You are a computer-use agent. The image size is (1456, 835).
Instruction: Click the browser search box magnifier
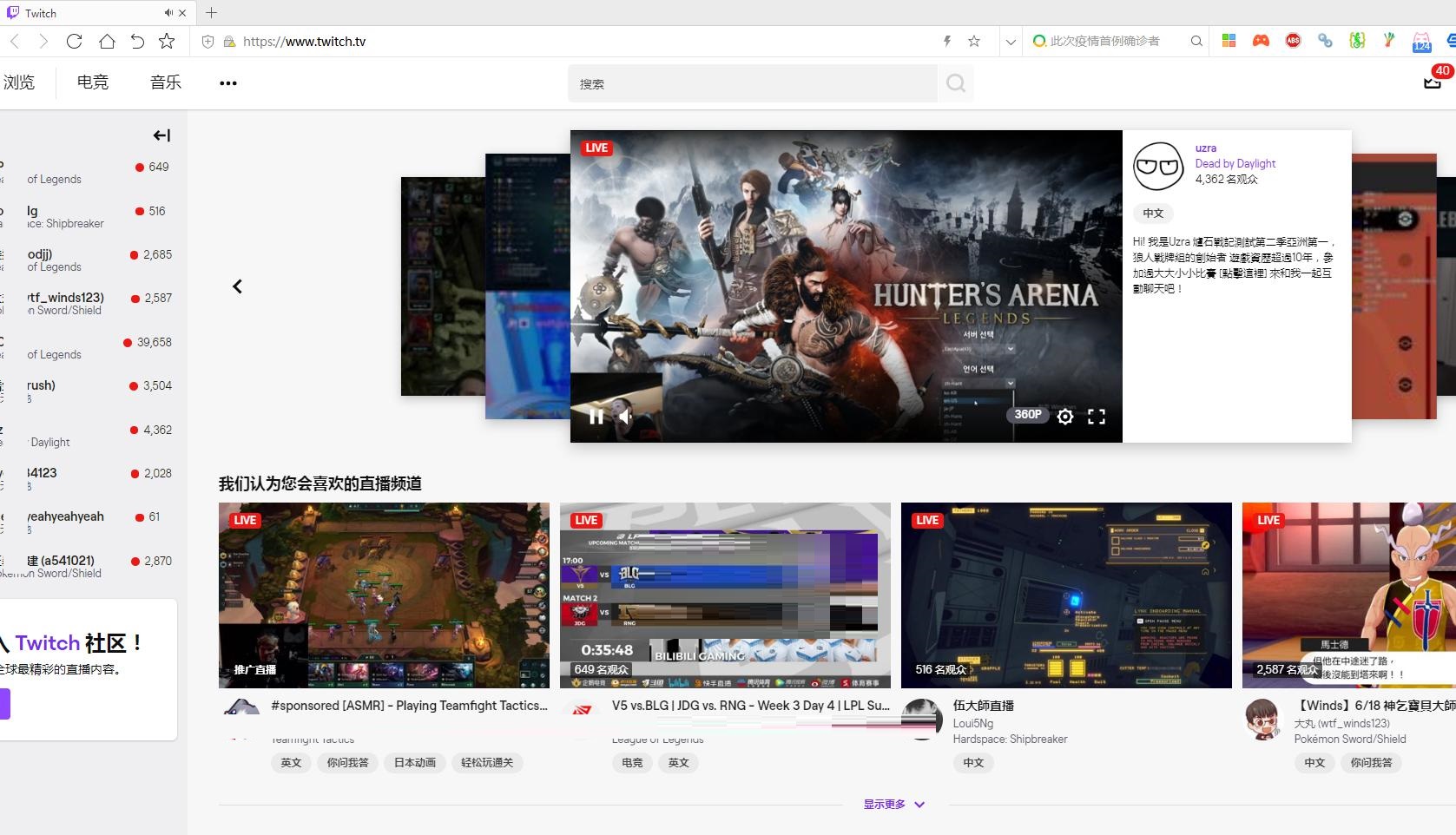(x=1196, y=41)
